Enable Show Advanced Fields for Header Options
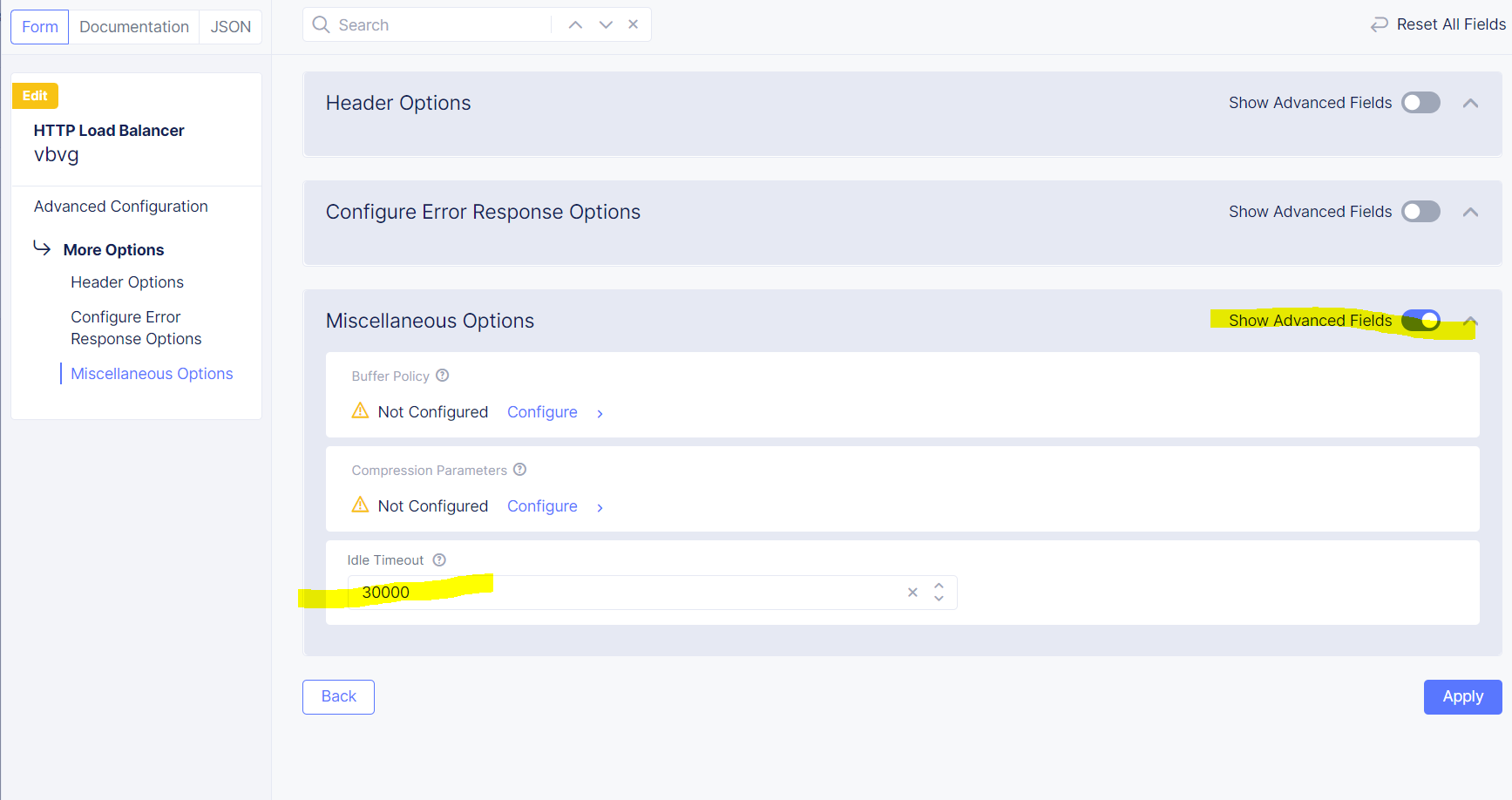This screenshot has width=1512, height=800. pyautogui.click(x=1420, y=102)
